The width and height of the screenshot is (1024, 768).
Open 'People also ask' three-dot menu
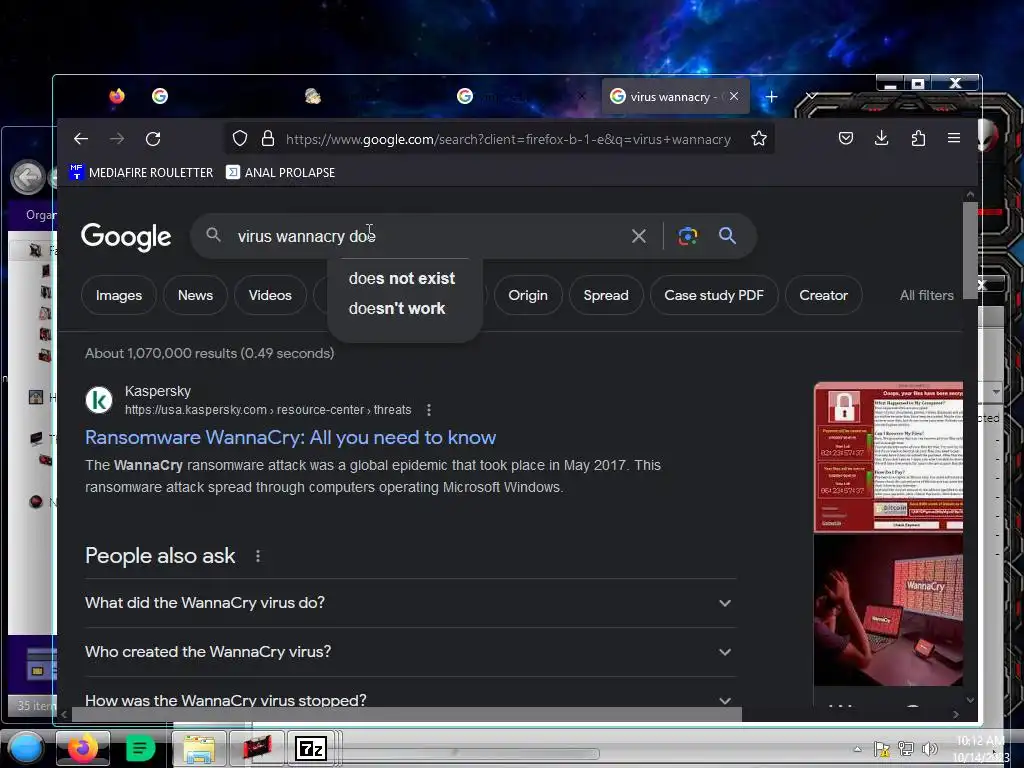(258, 556)
